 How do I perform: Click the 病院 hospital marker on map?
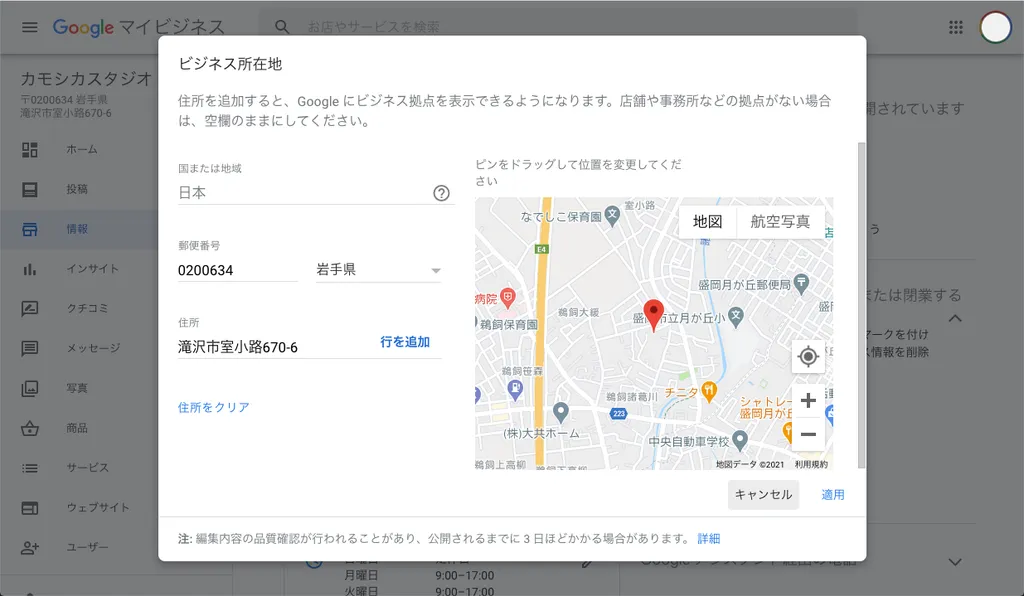click(x=507, y=298)
